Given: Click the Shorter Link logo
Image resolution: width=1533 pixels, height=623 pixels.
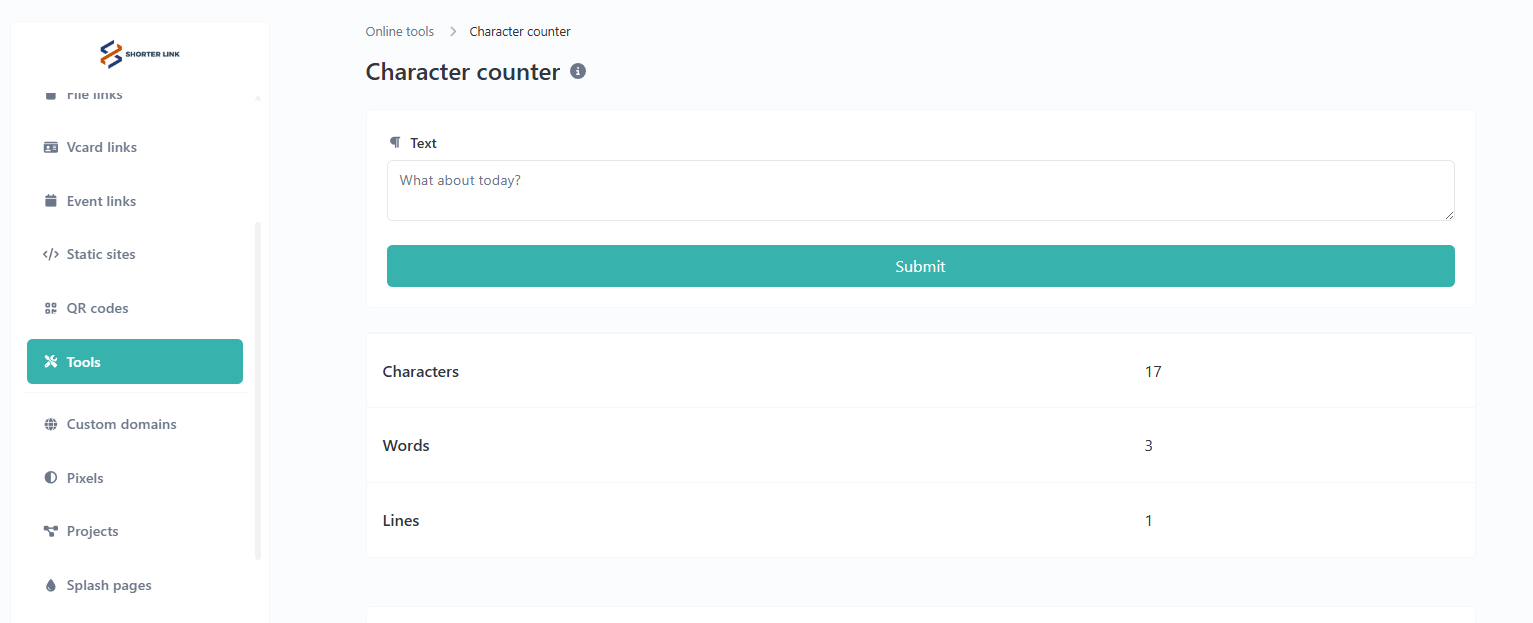Looking at the screenshot, I should 140,54.
